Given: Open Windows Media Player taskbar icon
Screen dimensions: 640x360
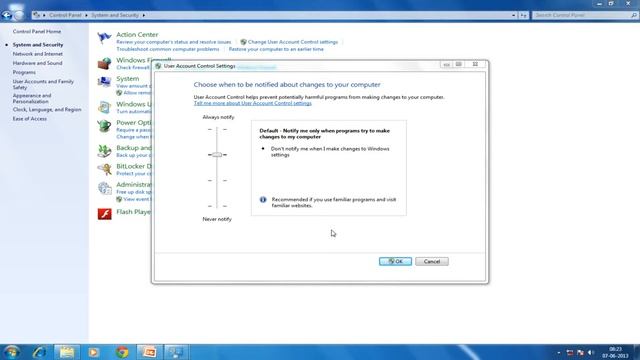Looking at the screenshot, I should point(93,352).
